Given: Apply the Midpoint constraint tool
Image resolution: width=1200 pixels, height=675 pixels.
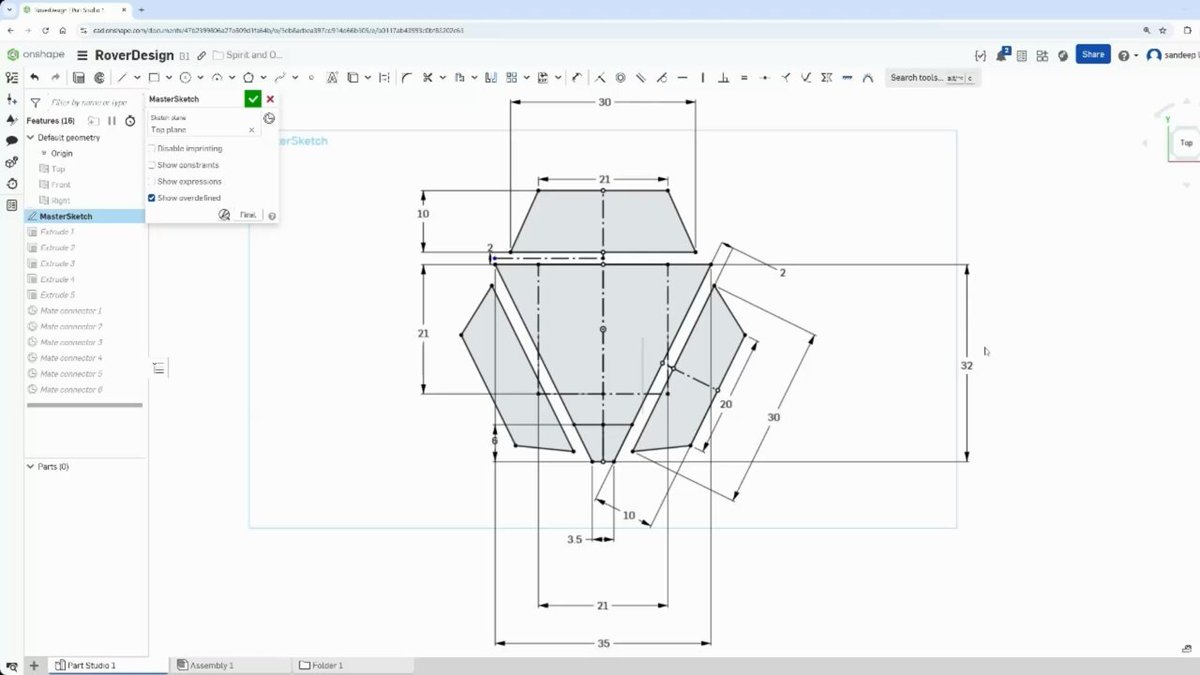Looking at the screenshot, I should click(x=765, y=78).
